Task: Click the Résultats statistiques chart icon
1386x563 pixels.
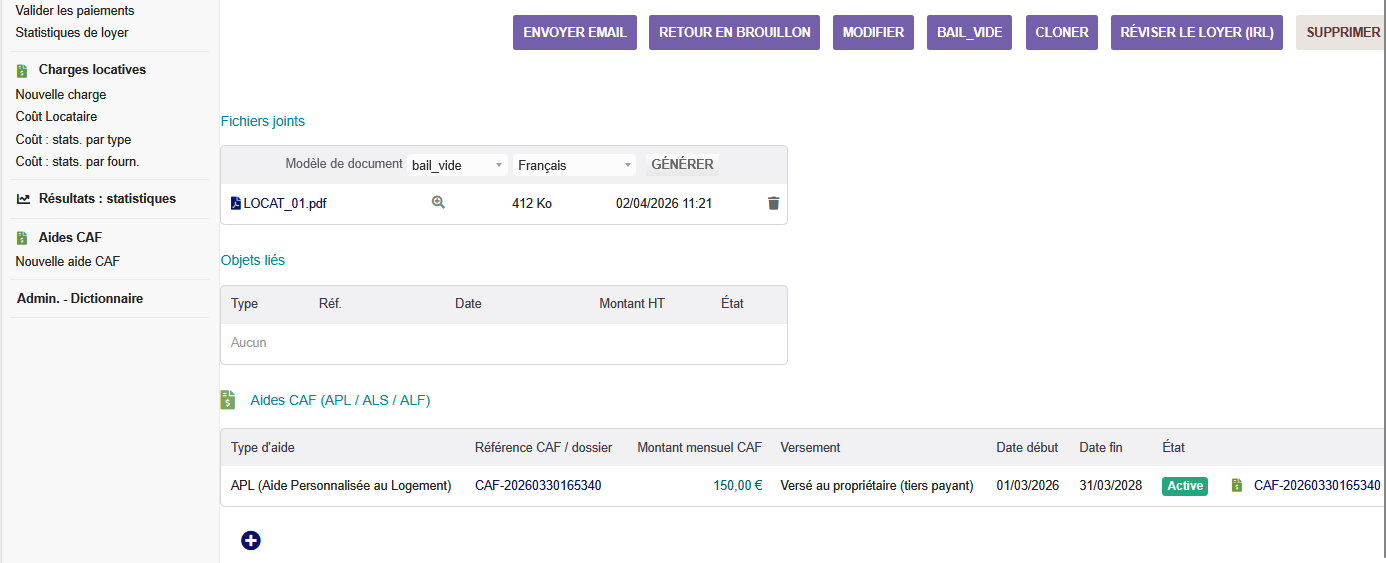Action: 23,199
